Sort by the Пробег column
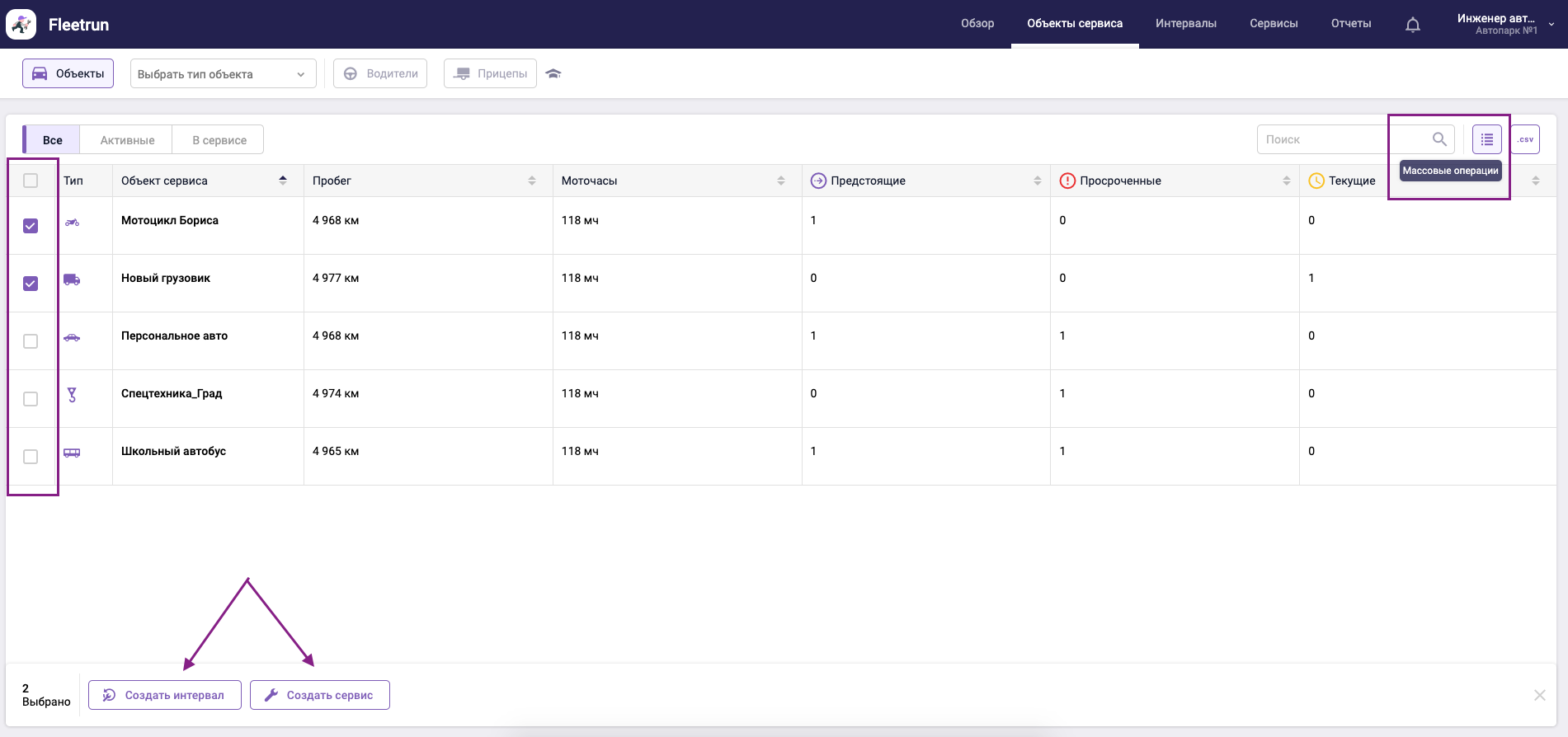Image resolution: width=1568 pixels, height=737 pixels. 531,181
